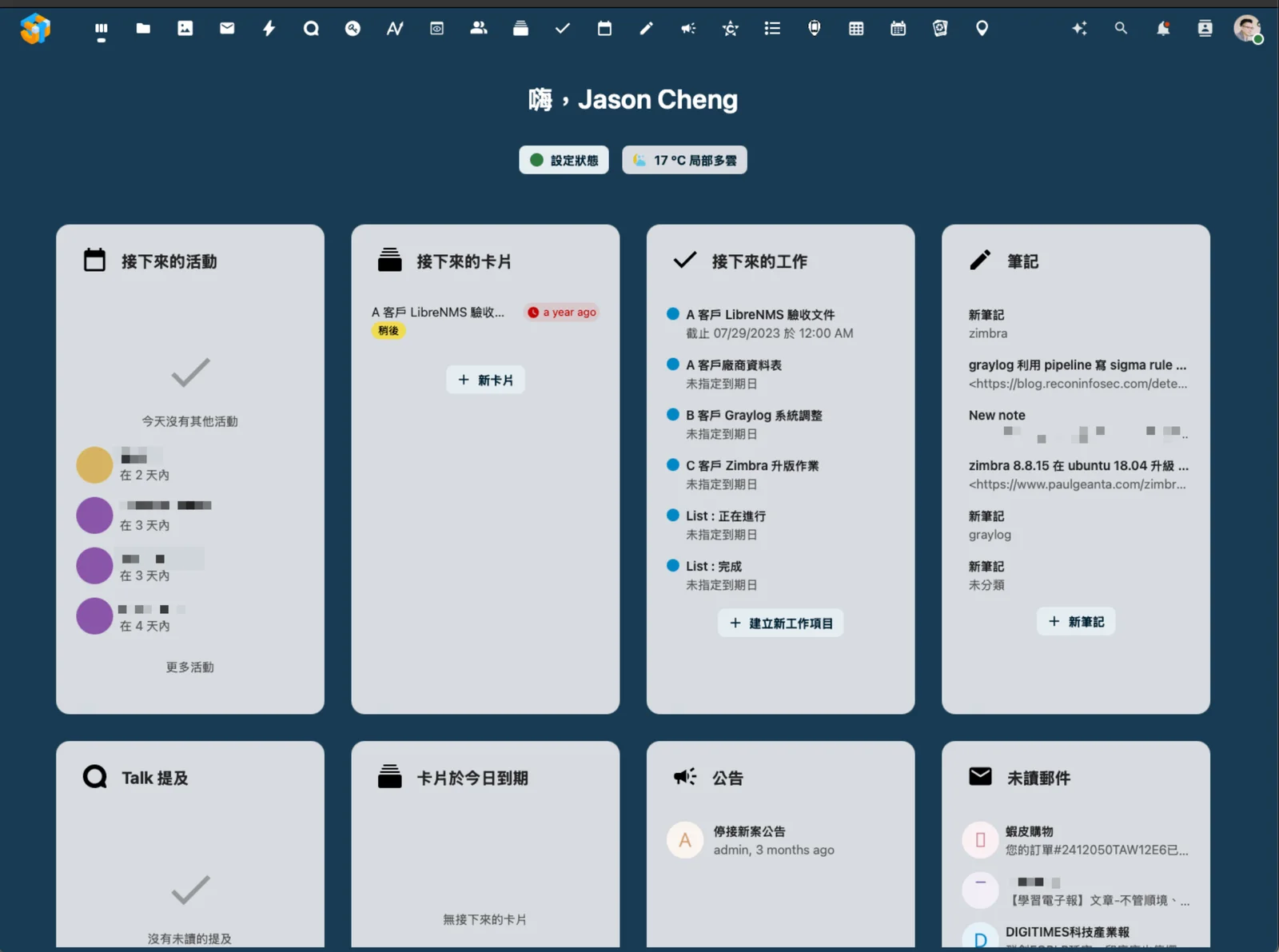Toggle task A 客戶廠商資料表 complete
Screen dimensions: 1279x952
pos(673,364)
